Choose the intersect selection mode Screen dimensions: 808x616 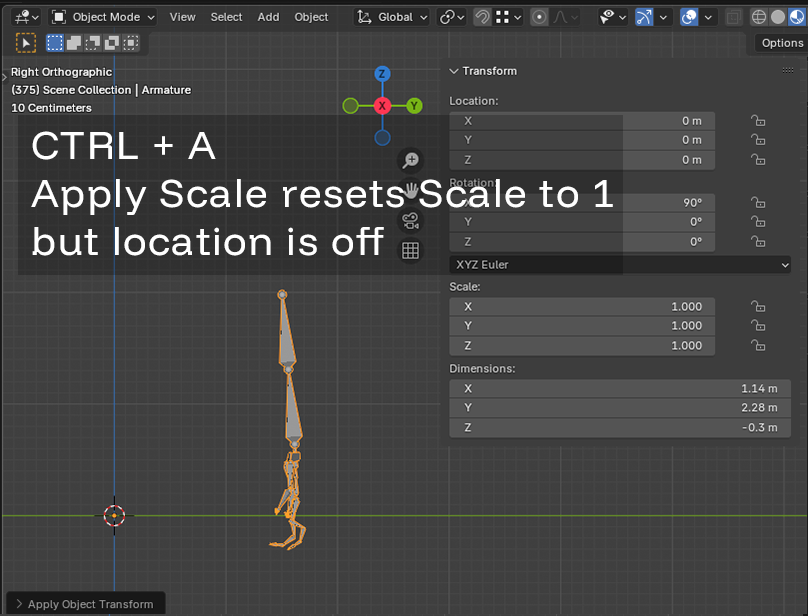(x=131, y=43)
